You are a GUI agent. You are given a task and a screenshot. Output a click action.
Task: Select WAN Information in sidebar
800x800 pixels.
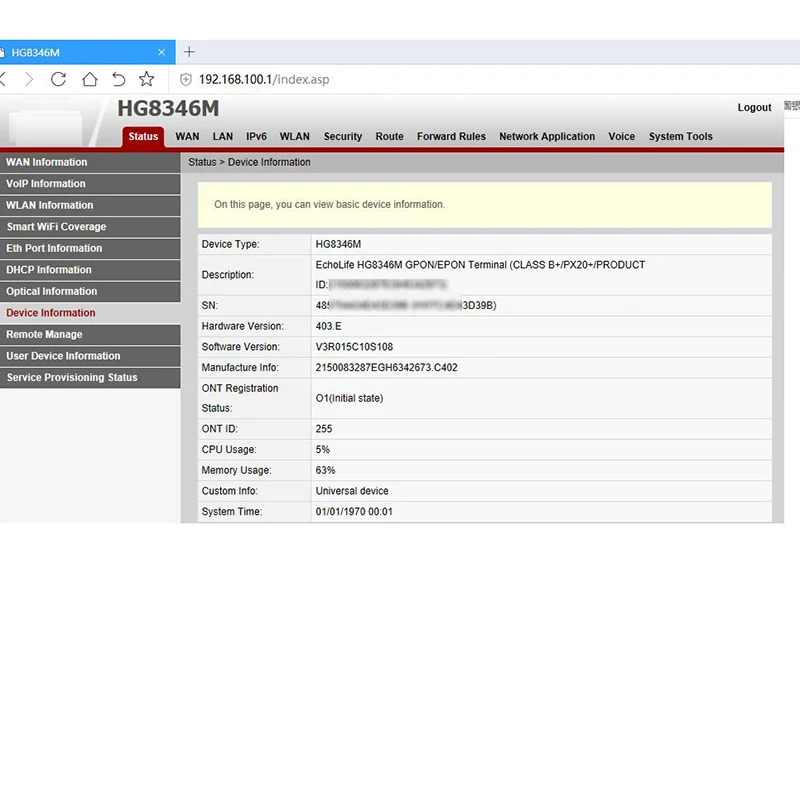(90, 162)
